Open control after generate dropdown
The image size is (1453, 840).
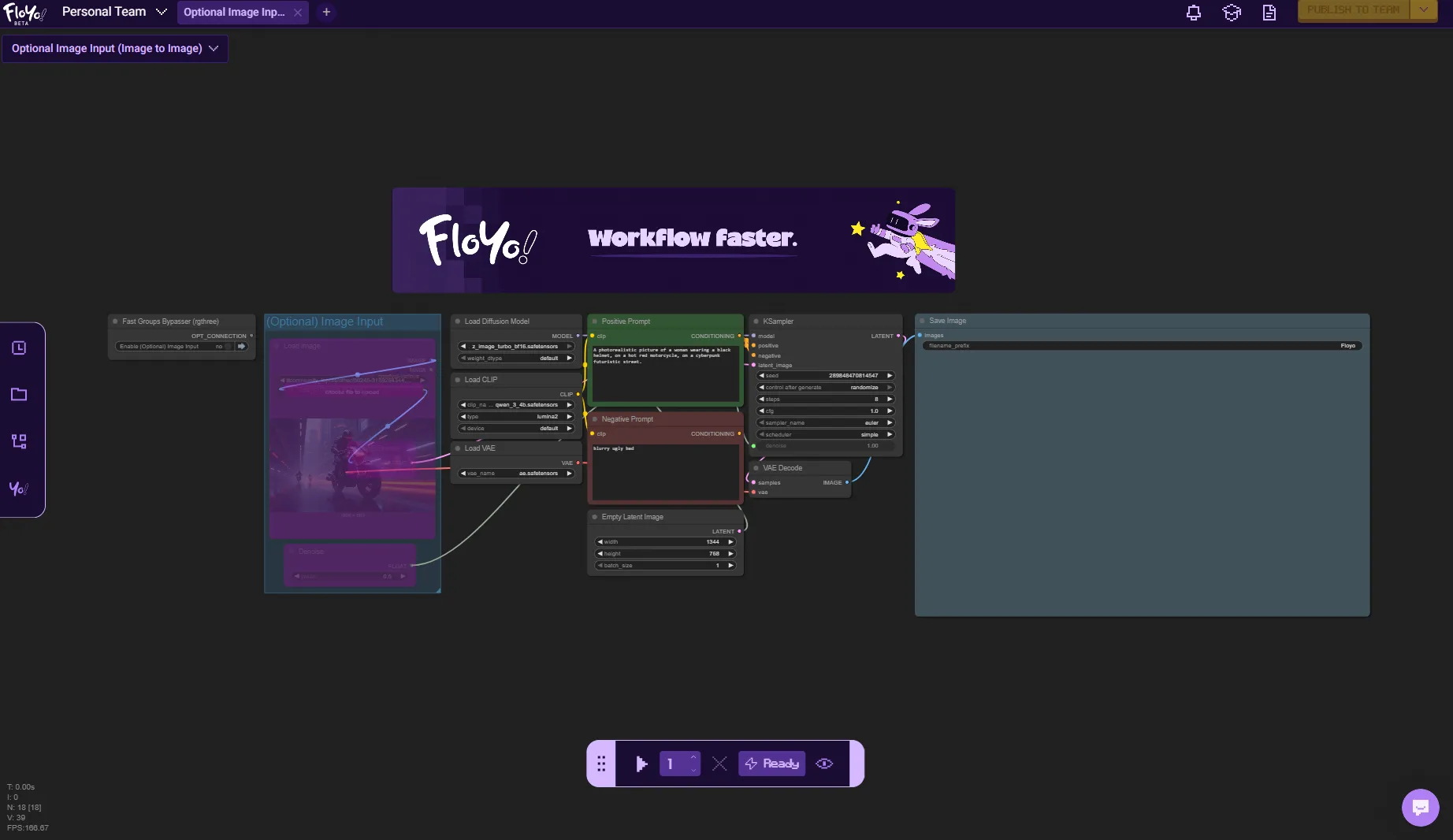(826, 388)
